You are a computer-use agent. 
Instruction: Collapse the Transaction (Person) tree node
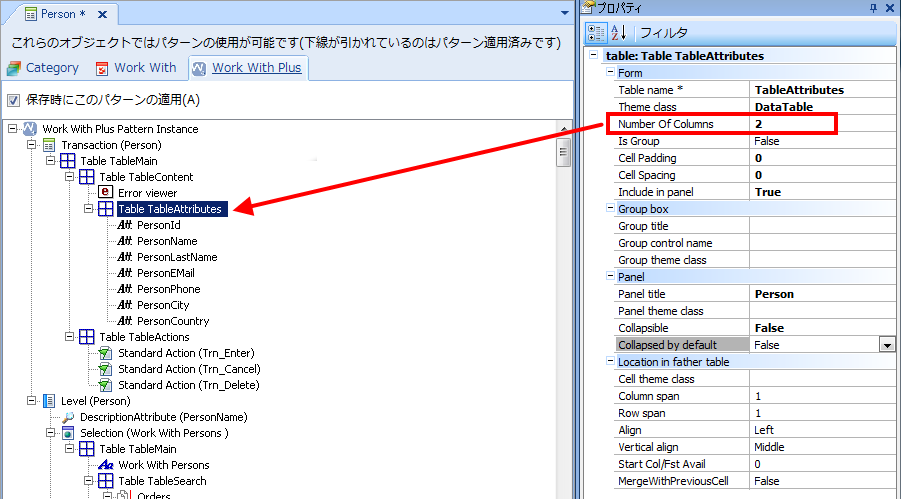tap(31, 145)
